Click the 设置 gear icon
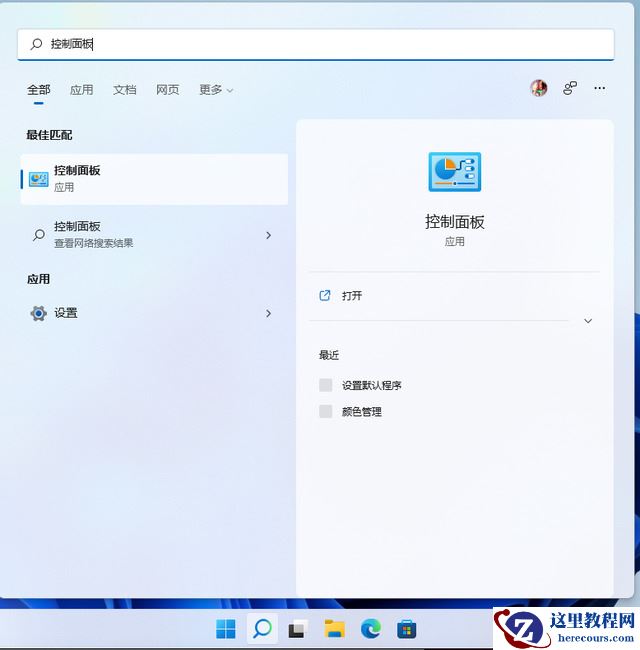The width and height of the screenshot is (640, 650). [39, 313]
